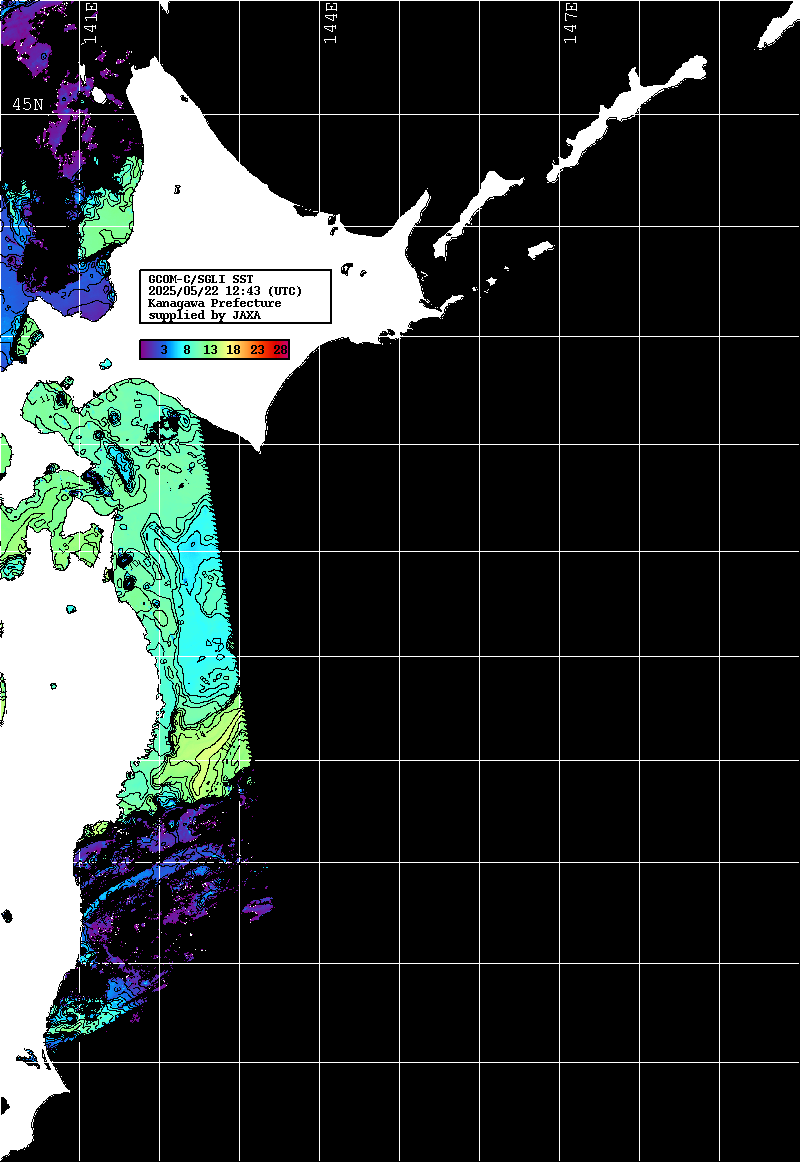Click the "8" value on color scale
Image resolution: width=800 pixels, height=1162 pixels.
(x=187, y=350)
